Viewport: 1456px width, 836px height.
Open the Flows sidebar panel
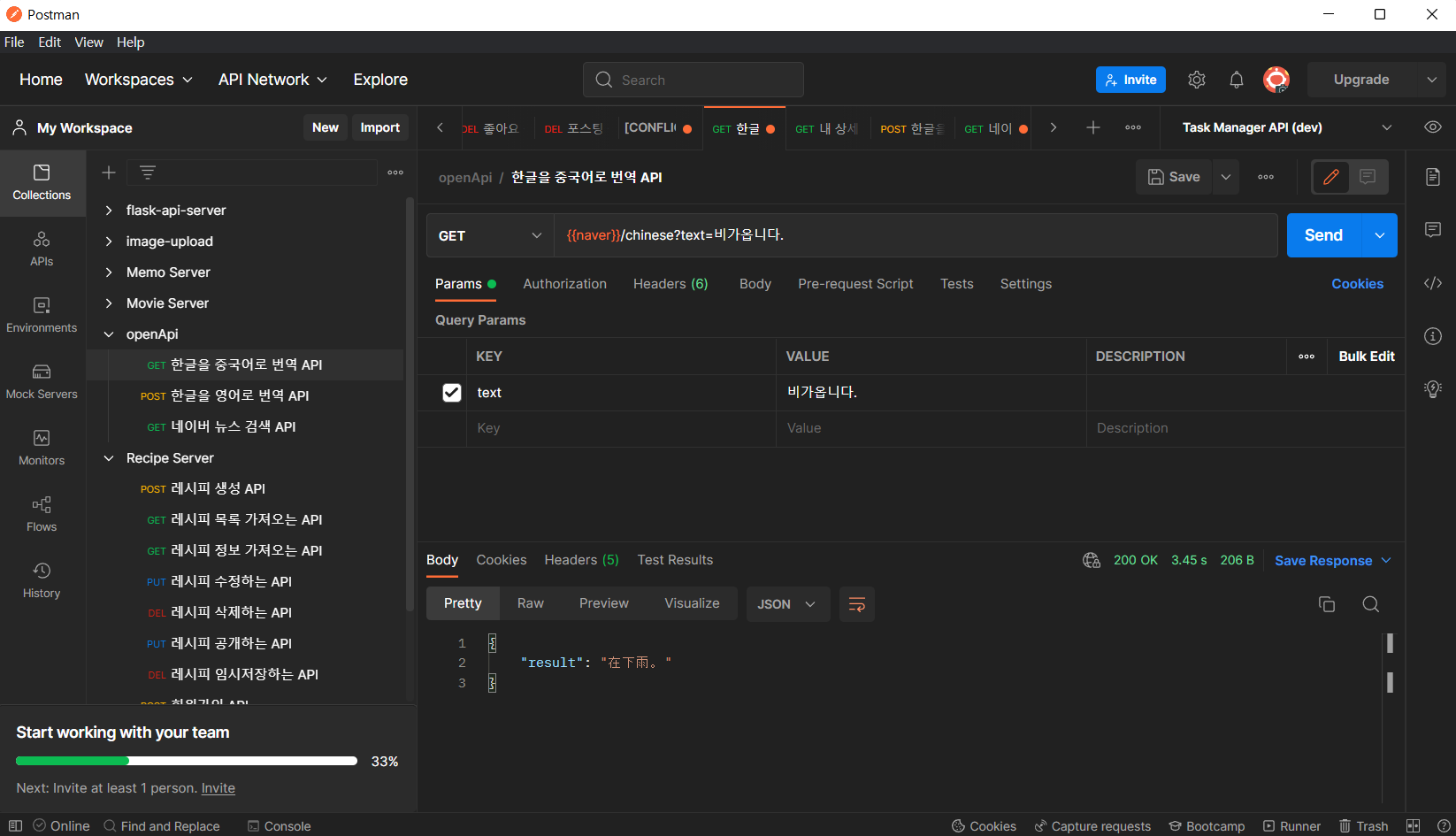point(42,514)
